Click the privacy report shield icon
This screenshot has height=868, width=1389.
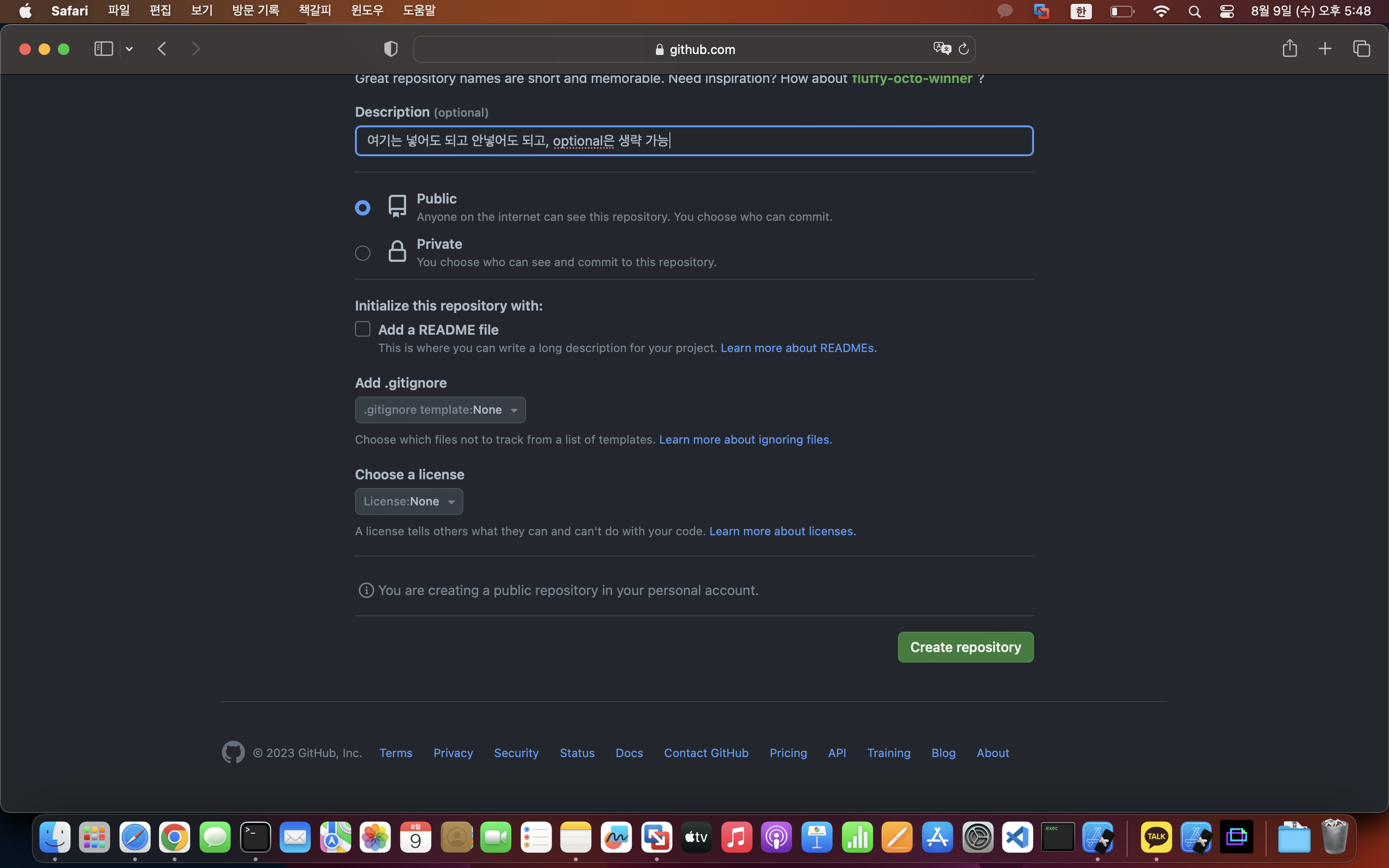click(391, 49)
